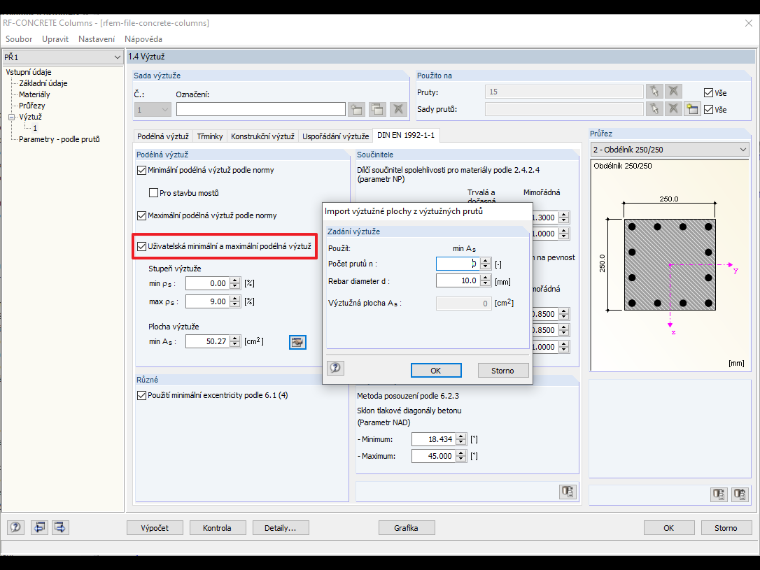Select Materiály in the tree
The width and height of the screenshot is (760, 570).
[34, 95]
